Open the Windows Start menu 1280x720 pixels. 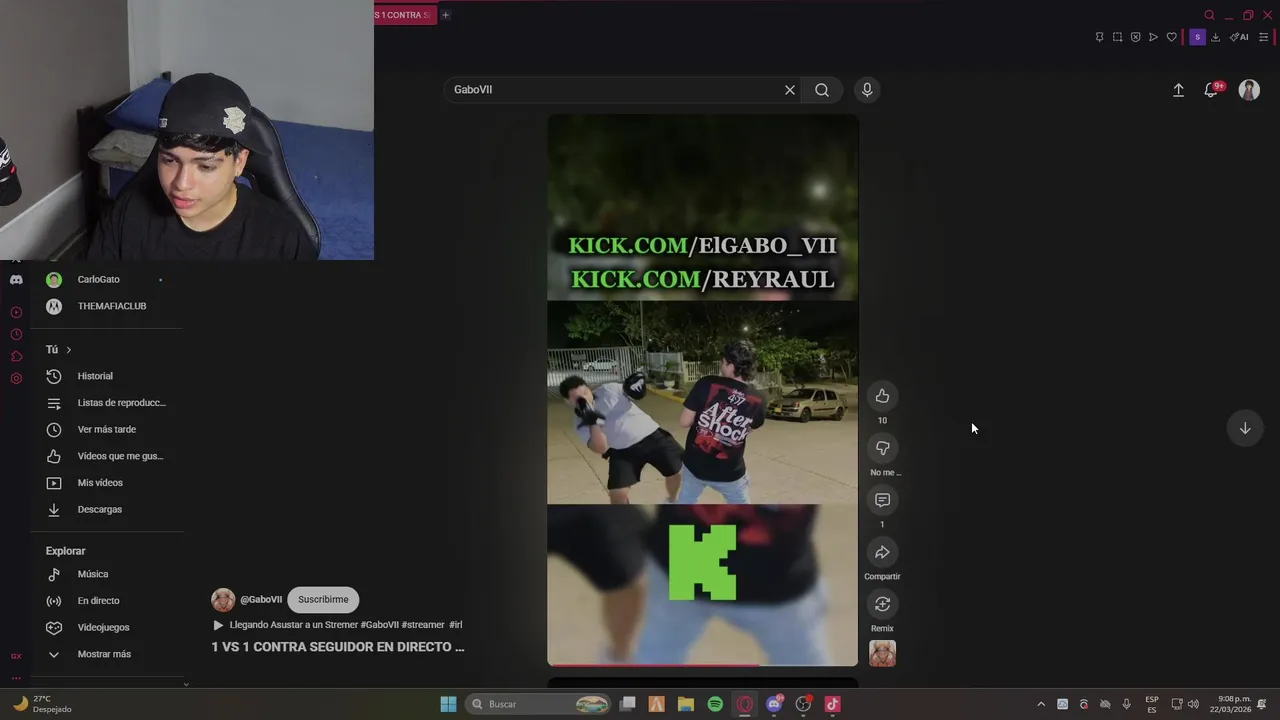(x=448, y=704)
